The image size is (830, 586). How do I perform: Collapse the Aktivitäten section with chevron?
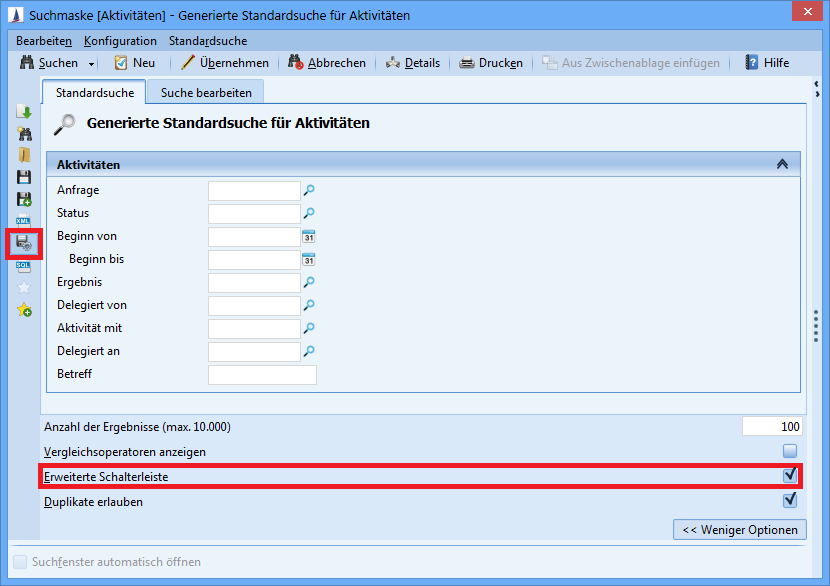[x=782, y=164]
